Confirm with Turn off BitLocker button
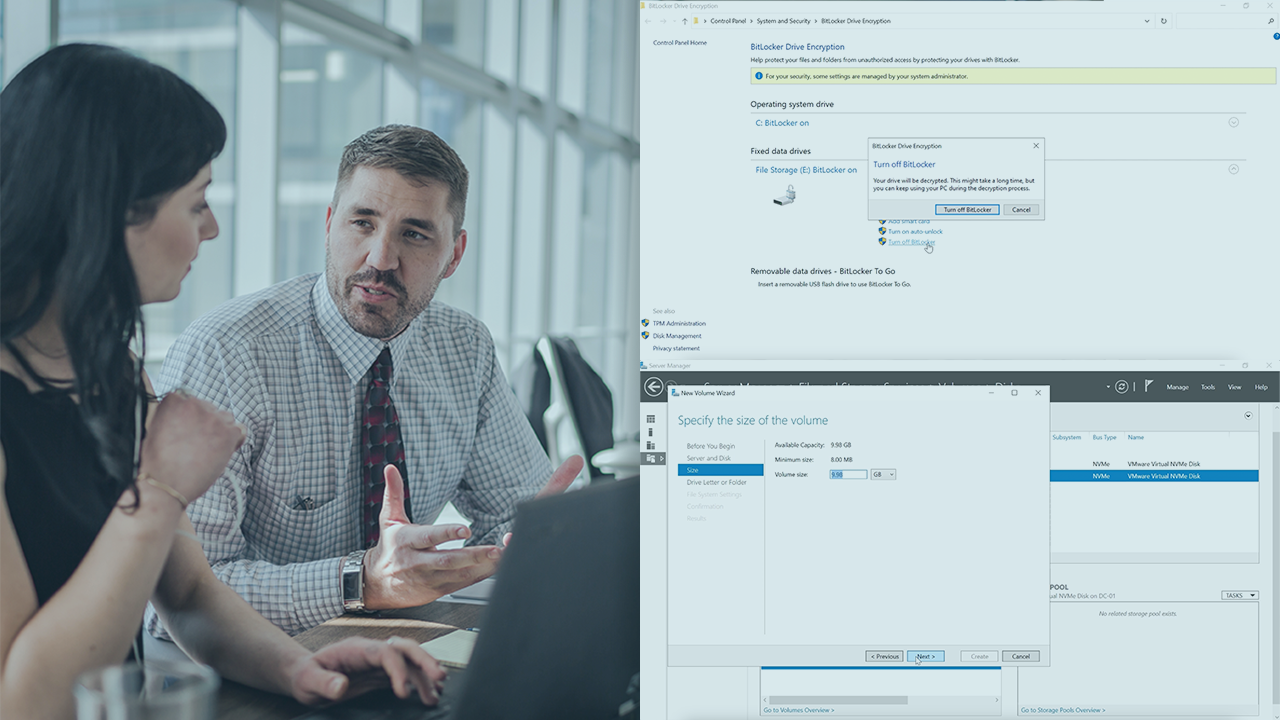Viewport: 1280px width, 720px height. 967,210
